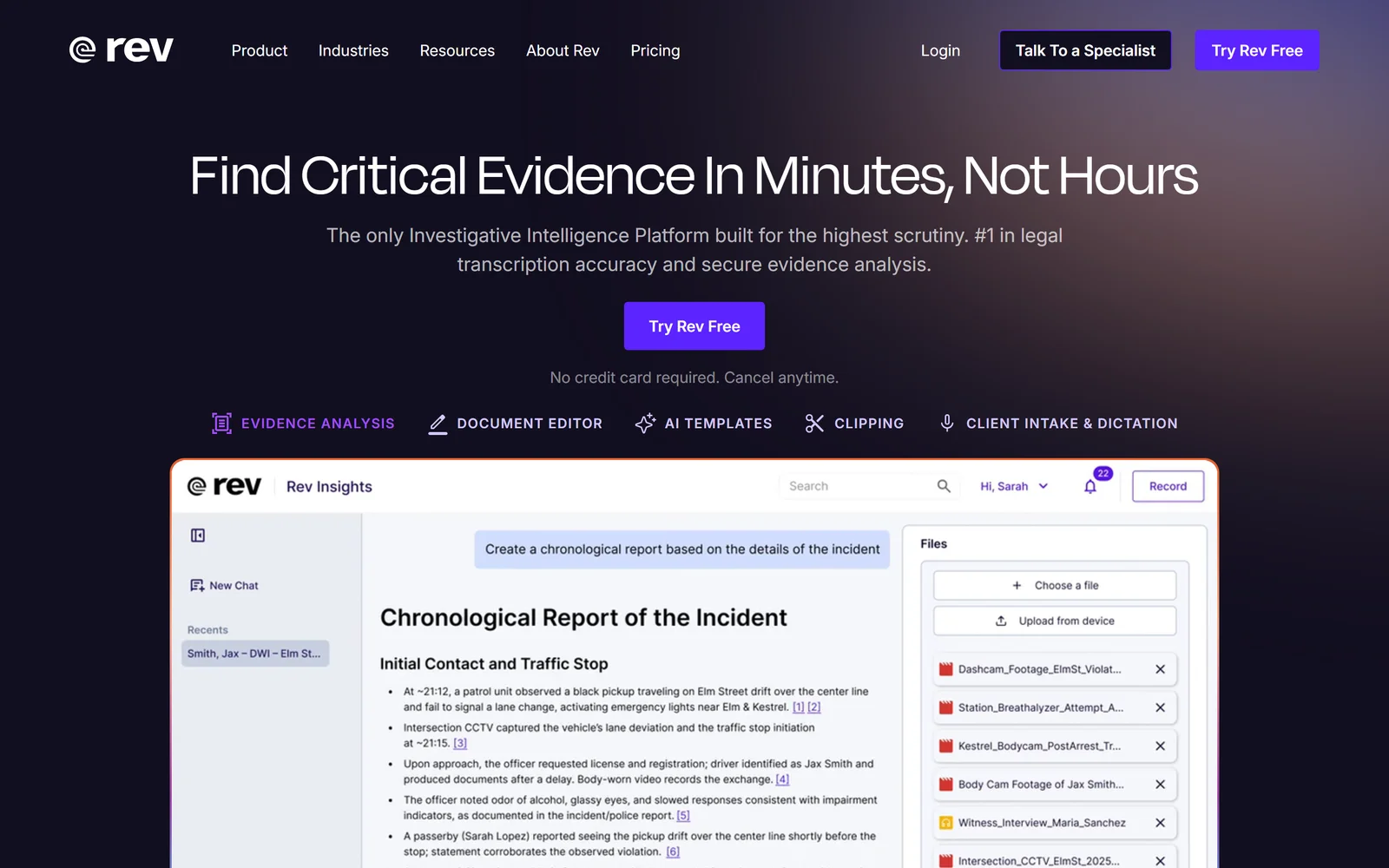Viewport: 1389px width, 868px height.
Task: Open citation [3] link
Action: pyautogui.click(x=460, y=743)
